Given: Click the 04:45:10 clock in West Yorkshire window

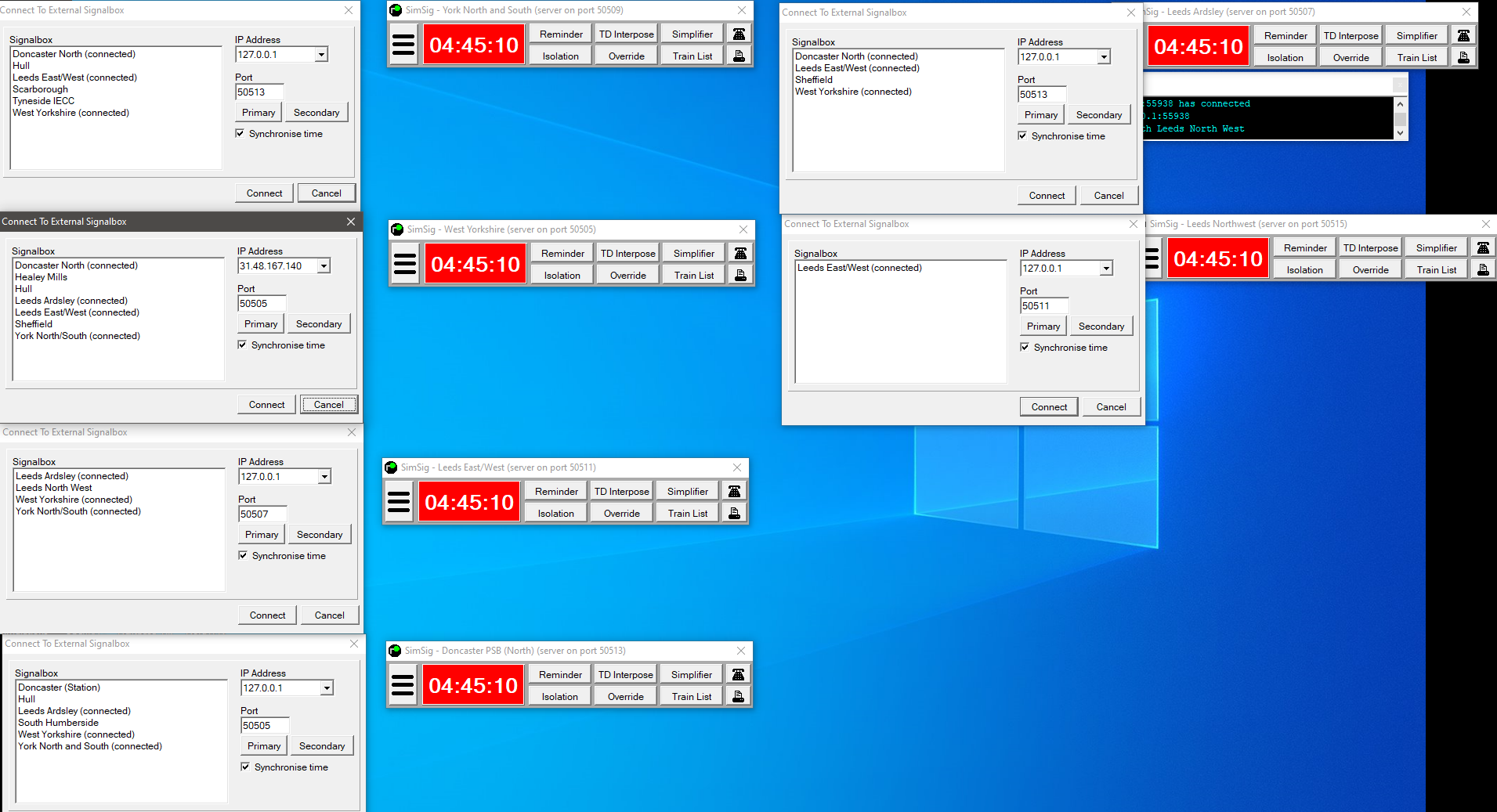Looking at the screenshot, I should pyautogui.click(x=475, y=265).
